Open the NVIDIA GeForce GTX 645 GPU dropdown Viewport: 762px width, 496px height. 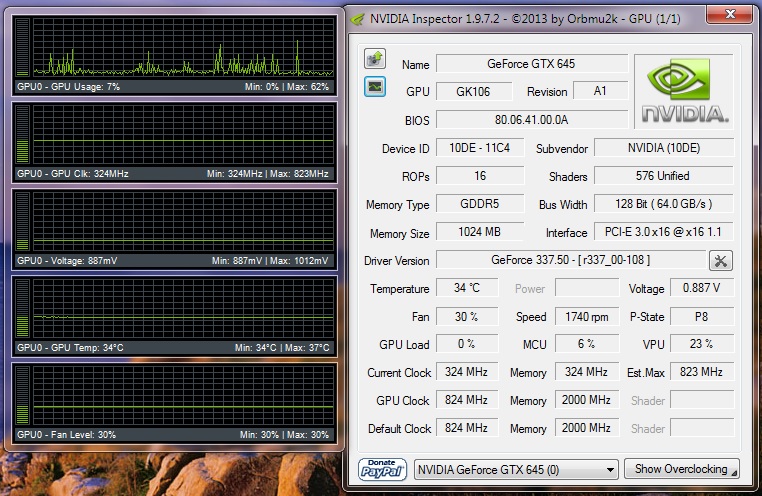pyautogui.click(x=516, y=470)
